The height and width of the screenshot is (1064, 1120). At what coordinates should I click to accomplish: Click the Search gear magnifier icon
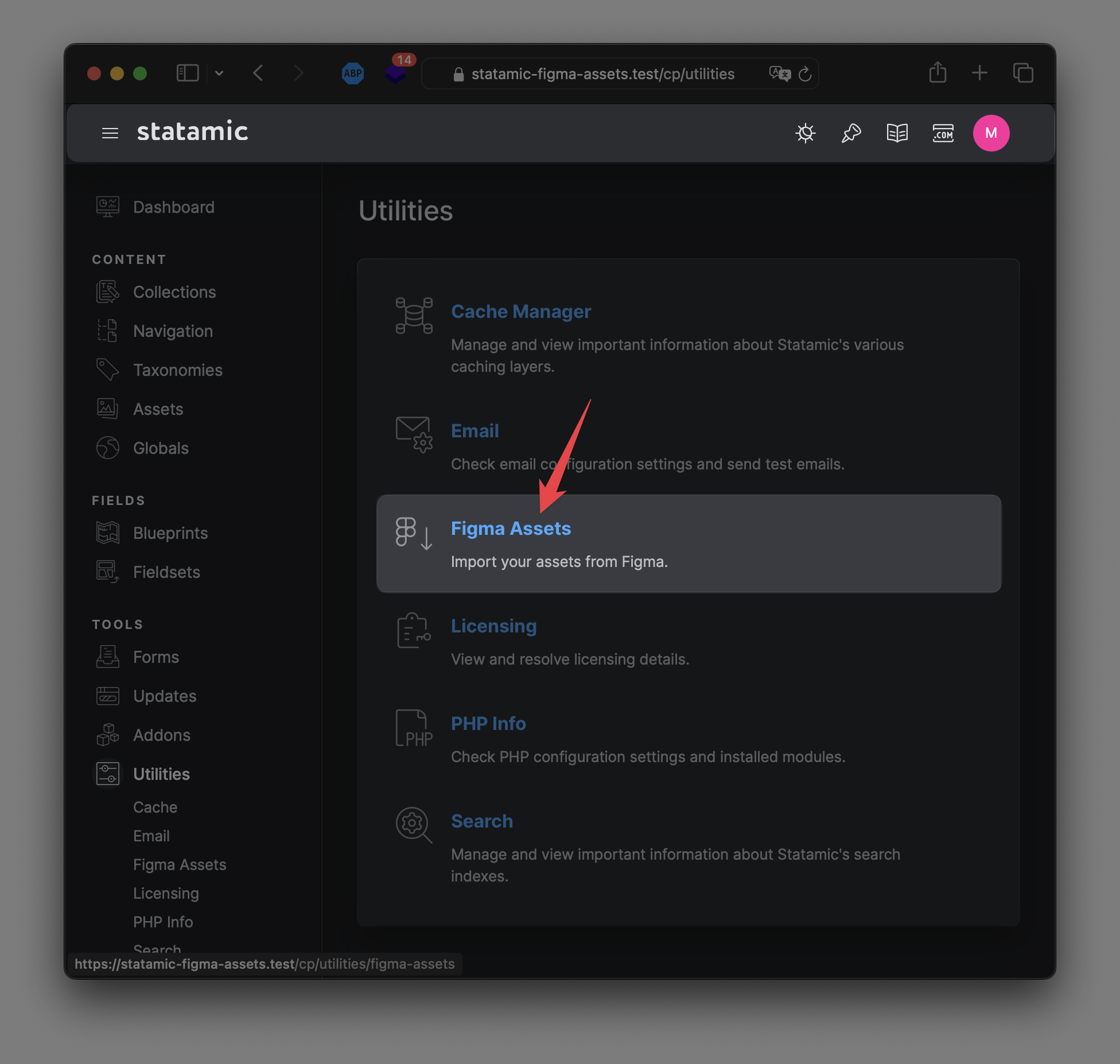[x=414, y=825]
